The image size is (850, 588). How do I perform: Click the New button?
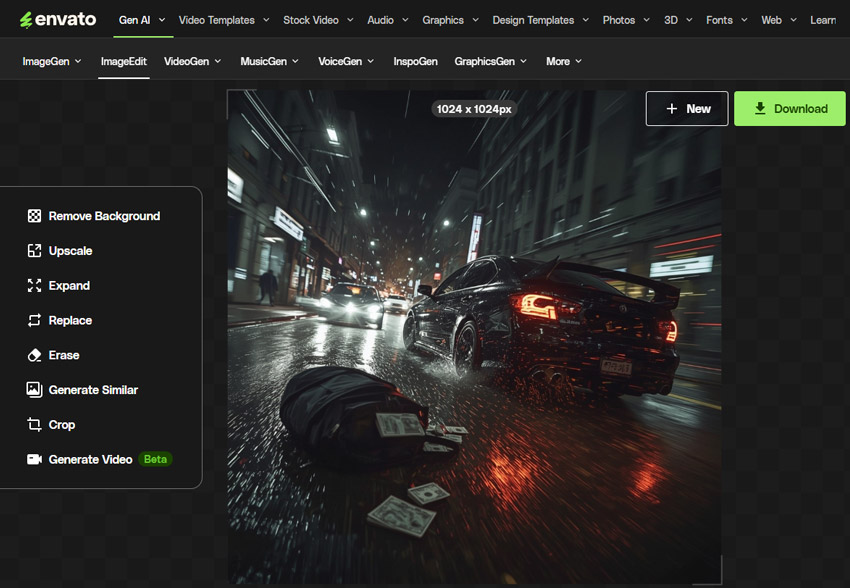tap(687, 108)
